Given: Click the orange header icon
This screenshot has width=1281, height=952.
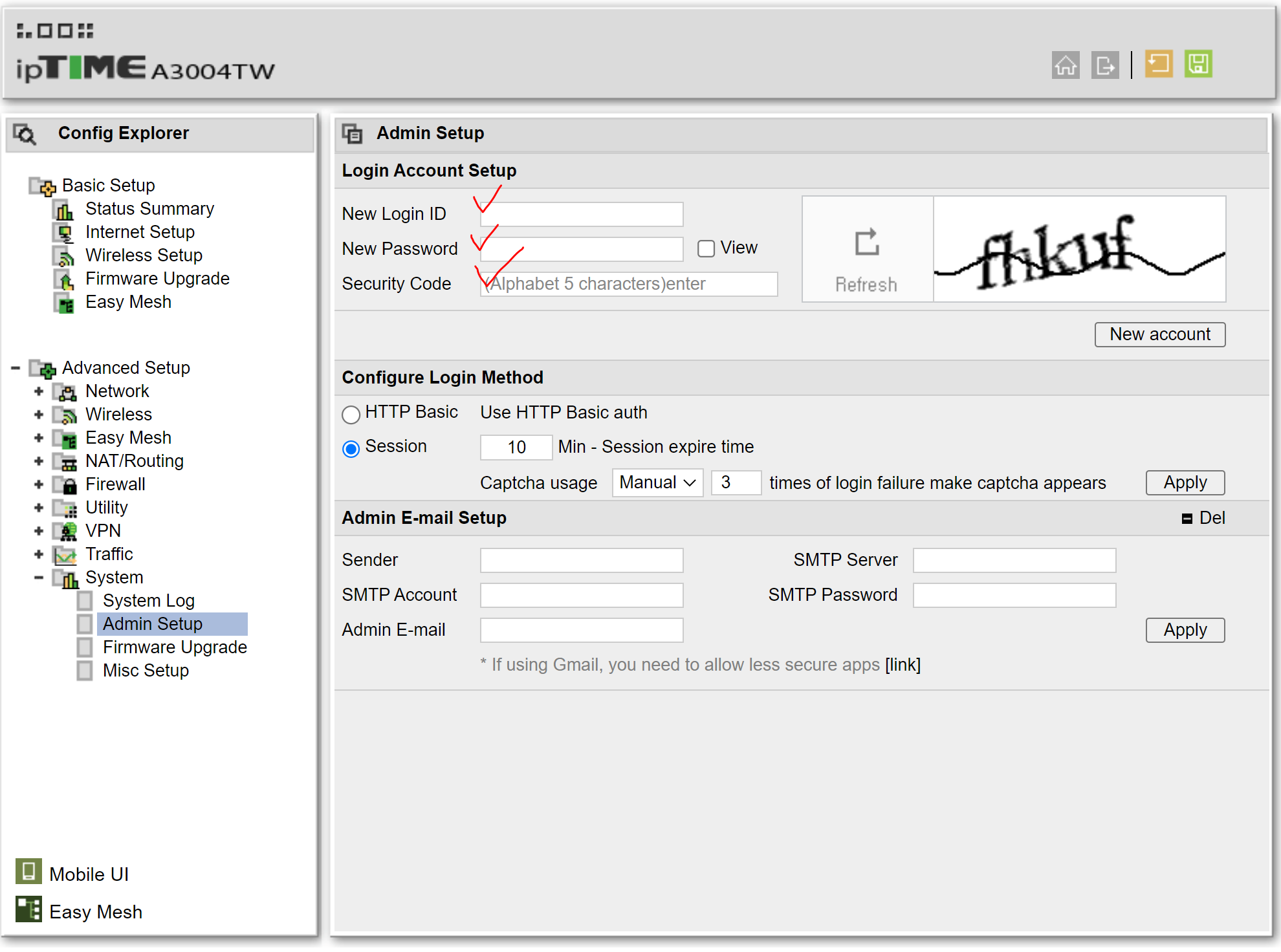Looking at the screenshot, I should (1158, 64).
